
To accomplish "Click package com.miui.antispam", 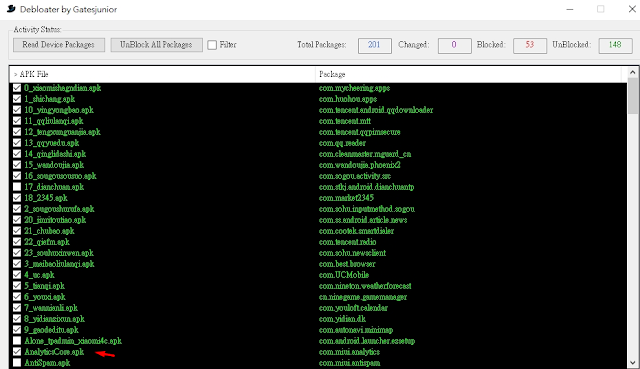I will pos(349,362).
